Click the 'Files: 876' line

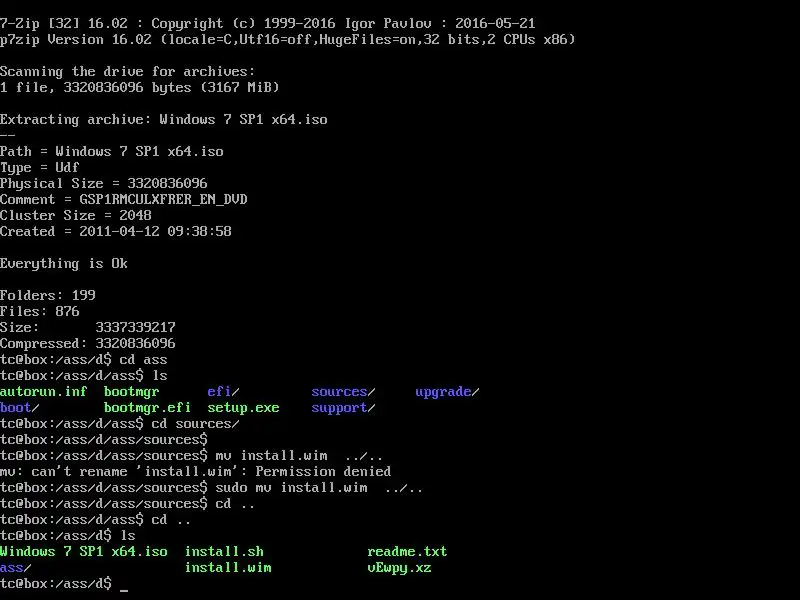pyautogui.click(x=40, y=312)
